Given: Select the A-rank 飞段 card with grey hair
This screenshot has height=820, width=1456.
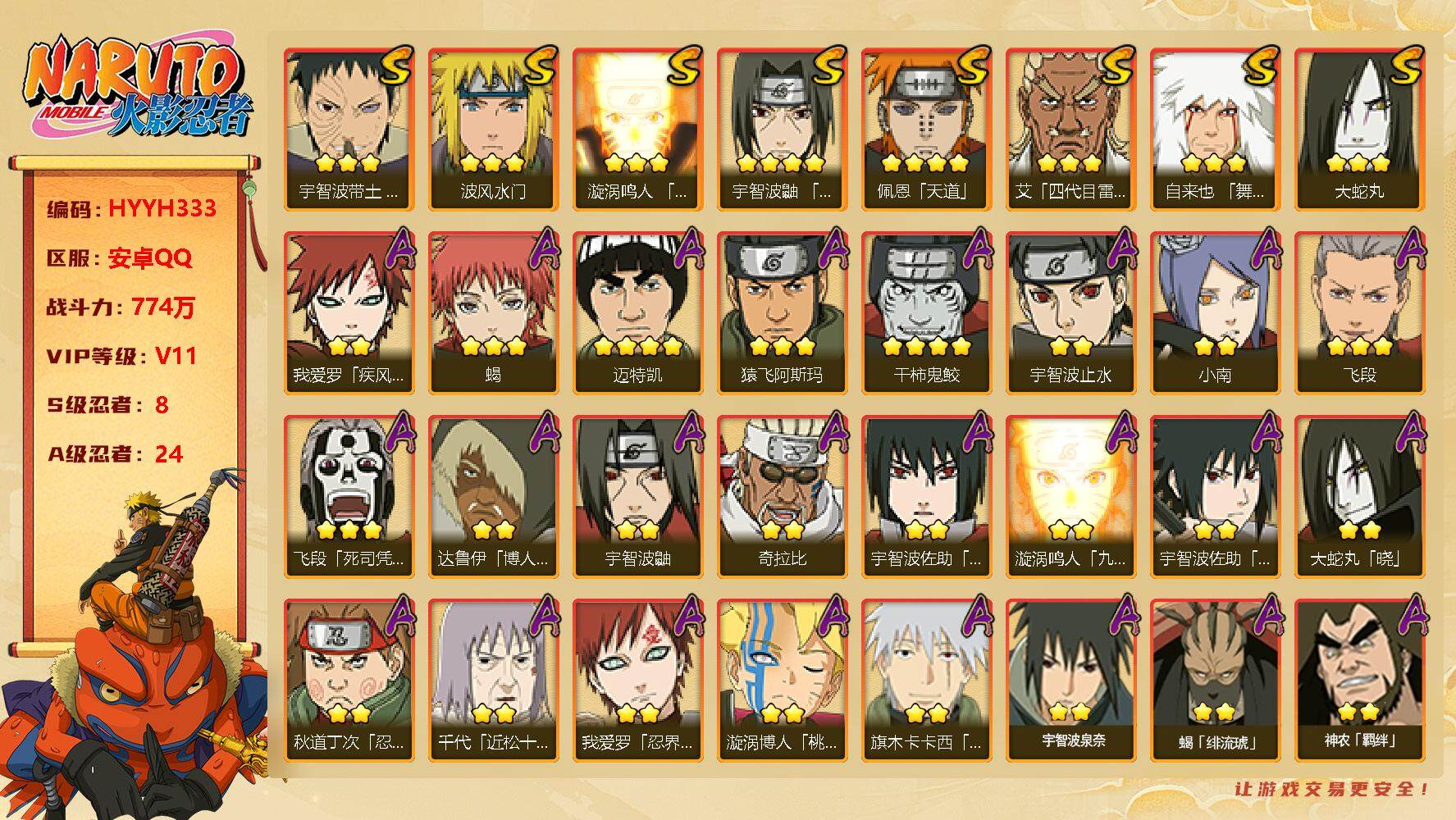Looking at the screenshot, I should tap(1359, 312).
